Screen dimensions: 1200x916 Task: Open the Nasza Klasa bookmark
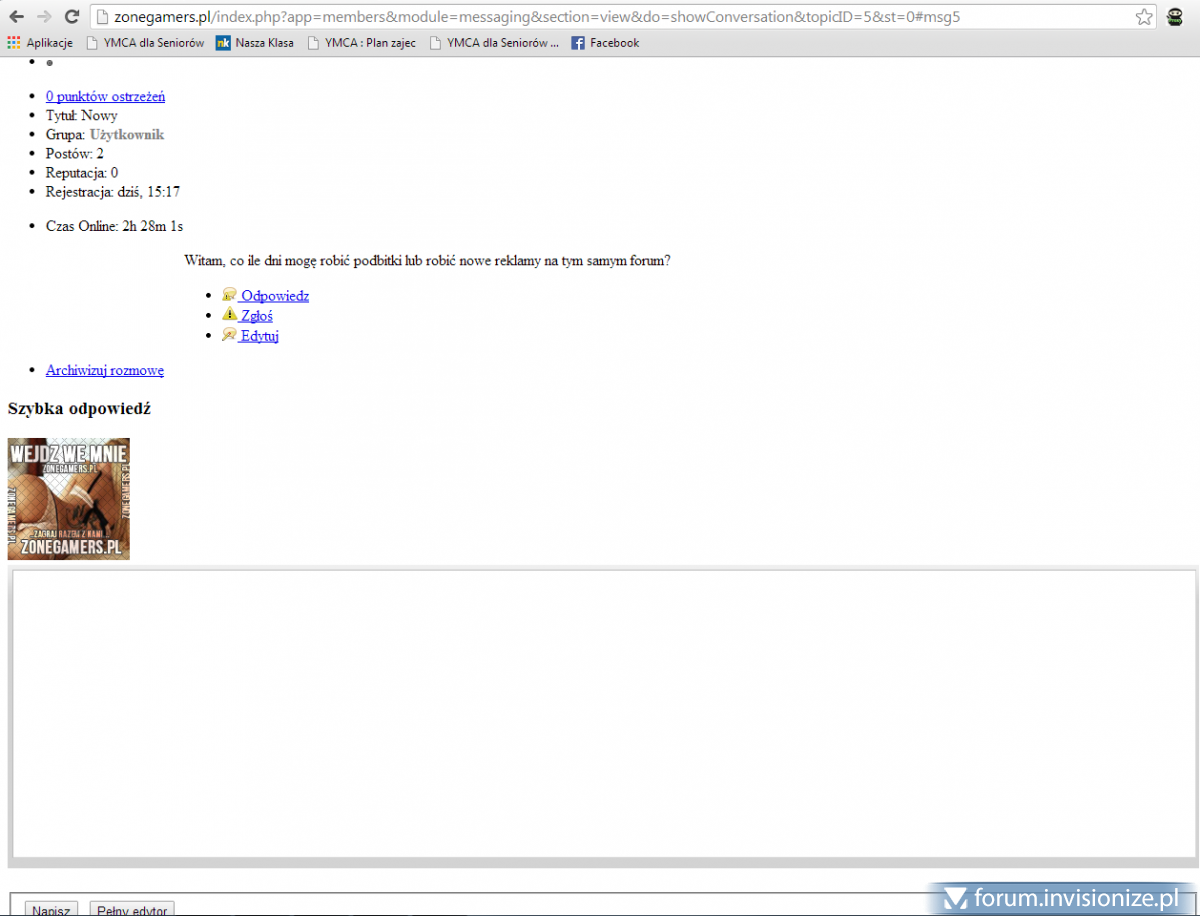(255, 43)
